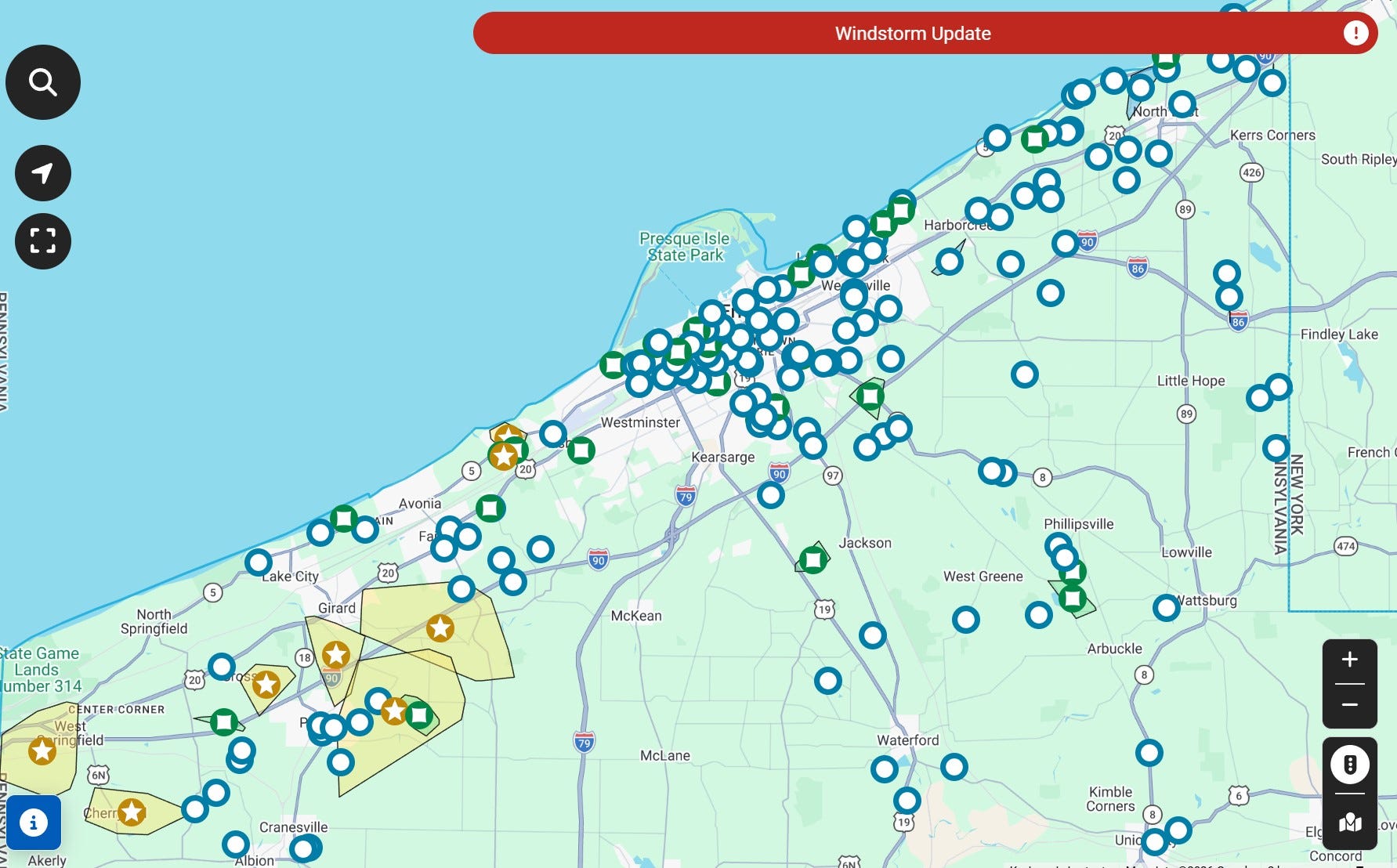Select blue circle above route 19 shield near Waterford

tap(907, 801)
